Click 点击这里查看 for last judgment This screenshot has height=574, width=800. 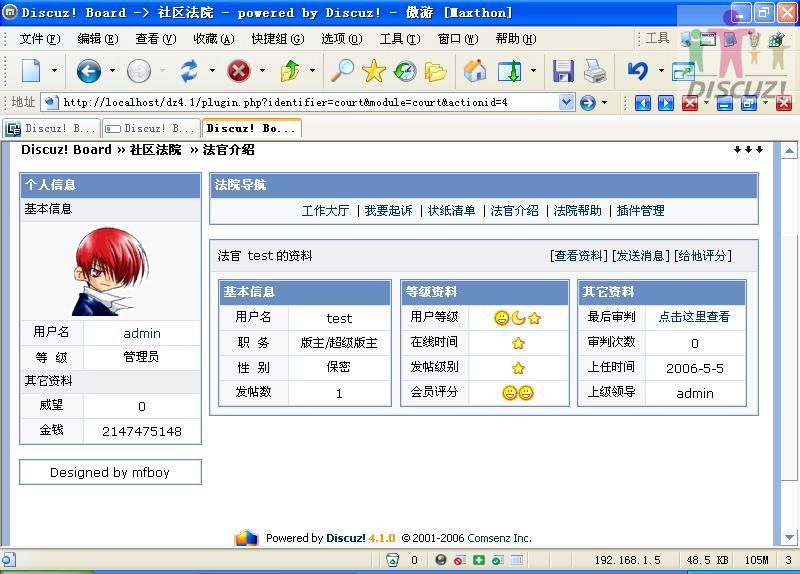694,317
